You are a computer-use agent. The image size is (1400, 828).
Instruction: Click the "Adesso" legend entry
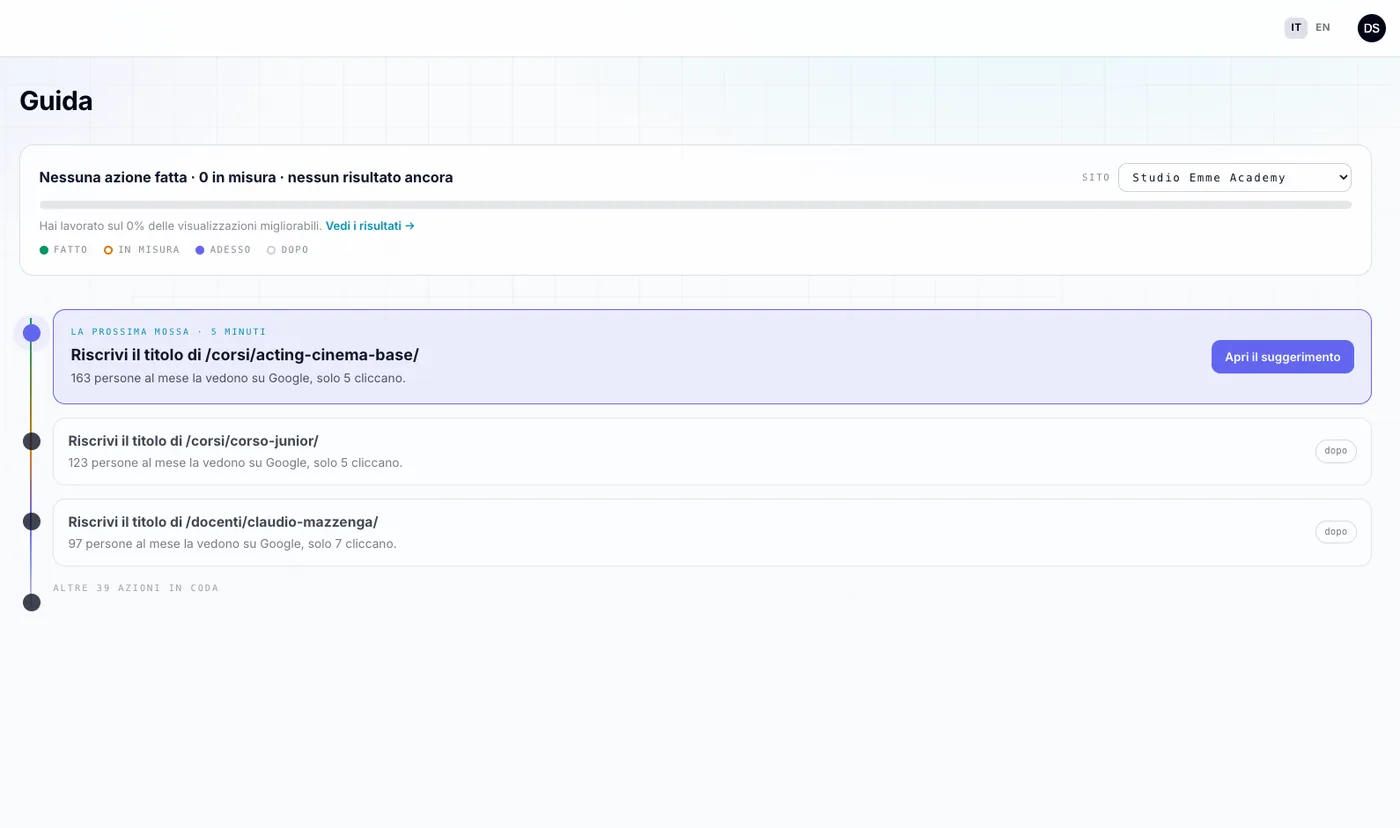pos(223,250)
